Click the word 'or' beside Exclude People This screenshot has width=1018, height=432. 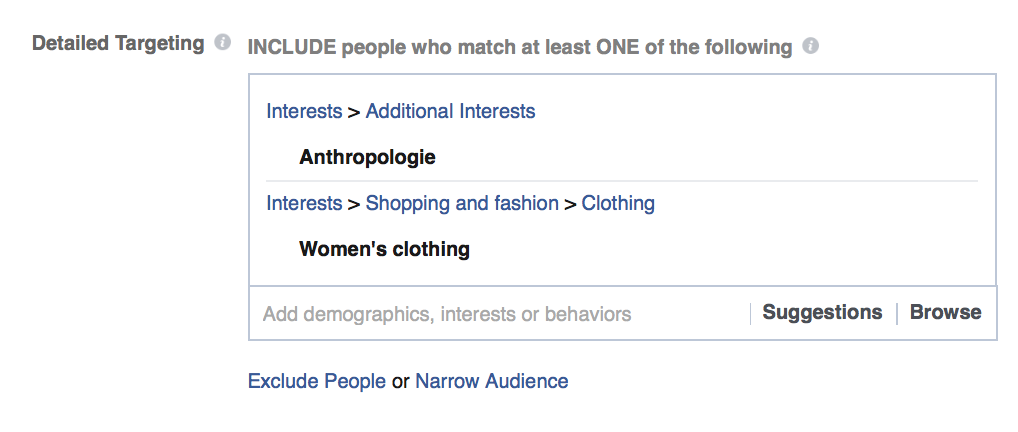point(400,381)
